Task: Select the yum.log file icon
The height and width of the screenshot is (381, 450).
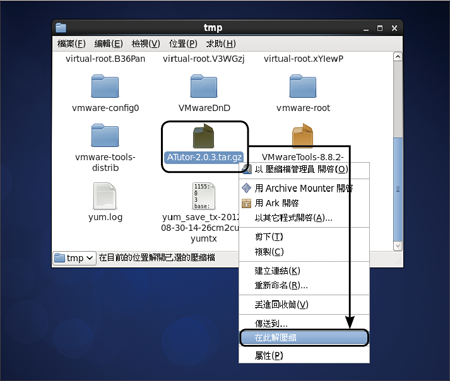Action: pos(105,196)
